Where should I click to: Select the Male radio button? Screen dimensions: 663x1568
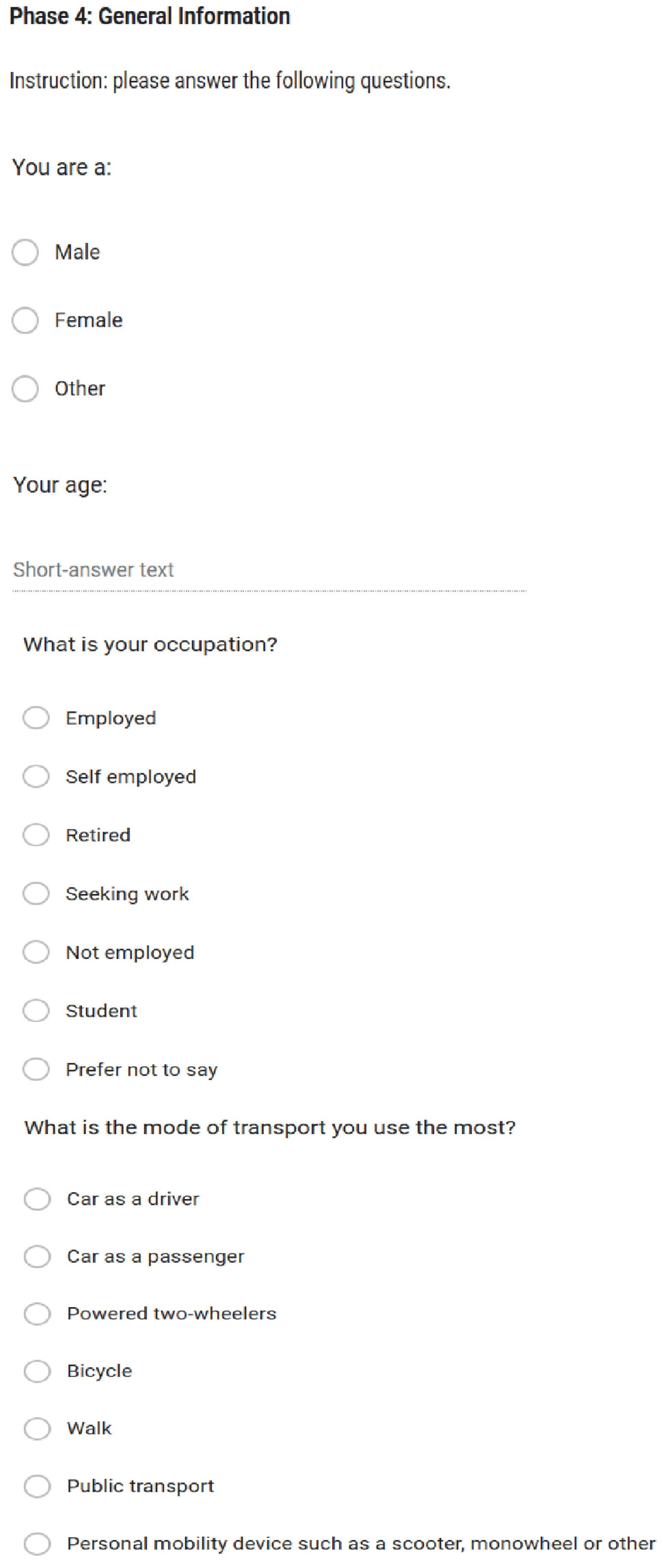(x=25, y=252)
